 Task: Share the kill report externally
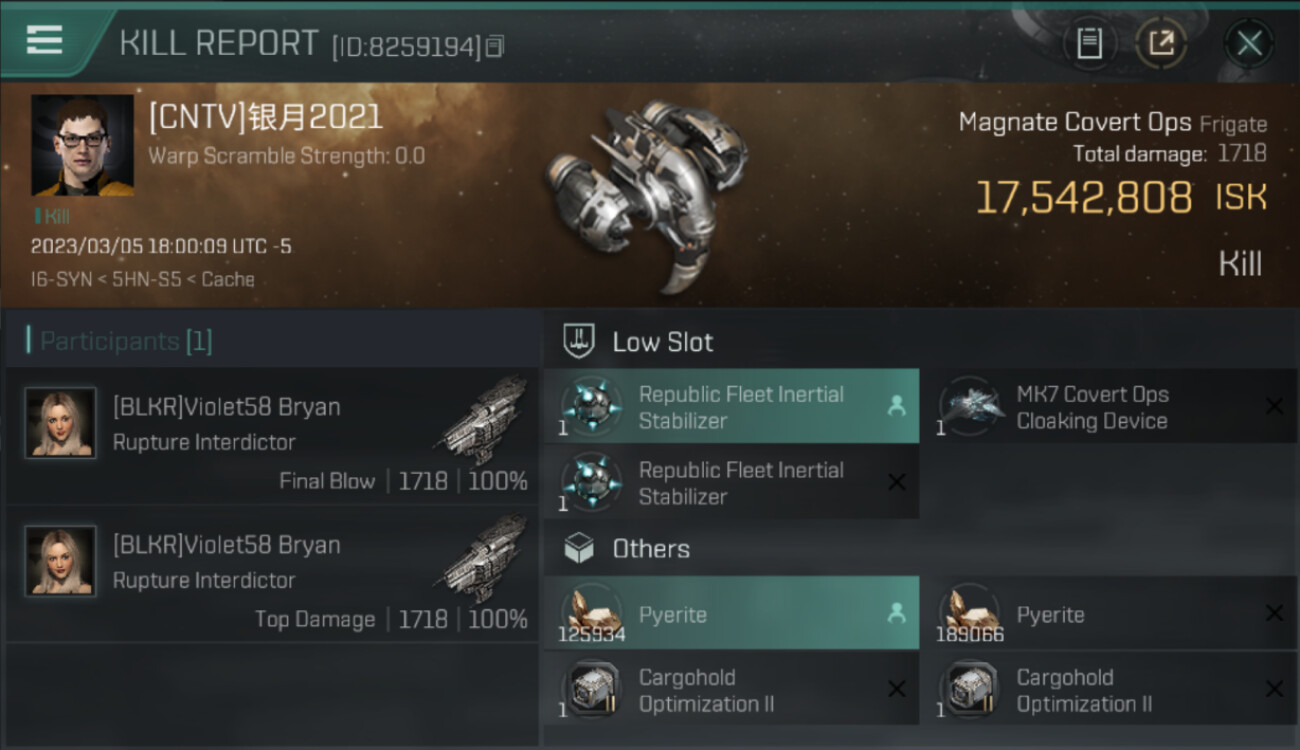pyautogui.click(x=1161, y=43)
